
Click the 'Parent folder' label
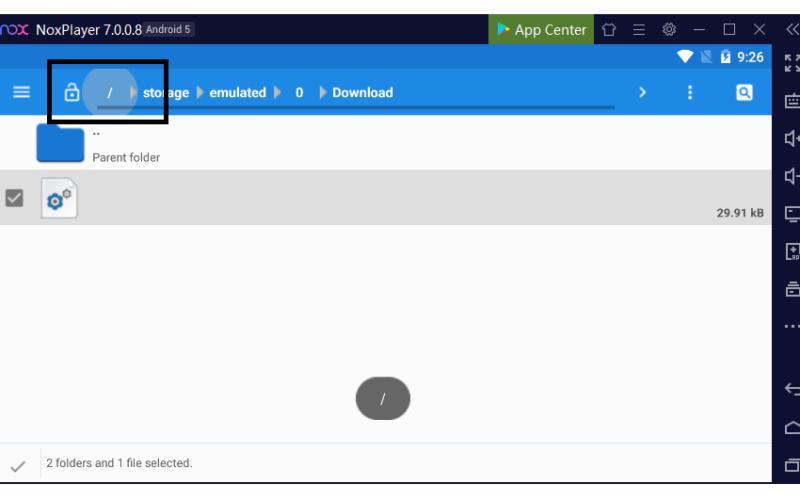[126, 158]
